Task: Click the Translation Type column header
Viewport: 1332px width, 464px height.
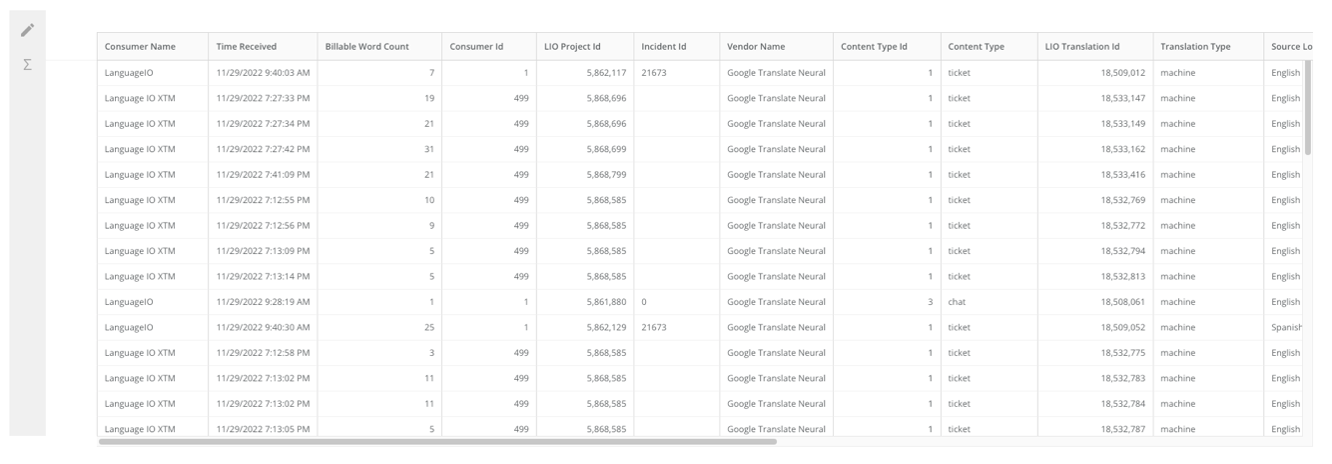Action: coord(1195,47)
